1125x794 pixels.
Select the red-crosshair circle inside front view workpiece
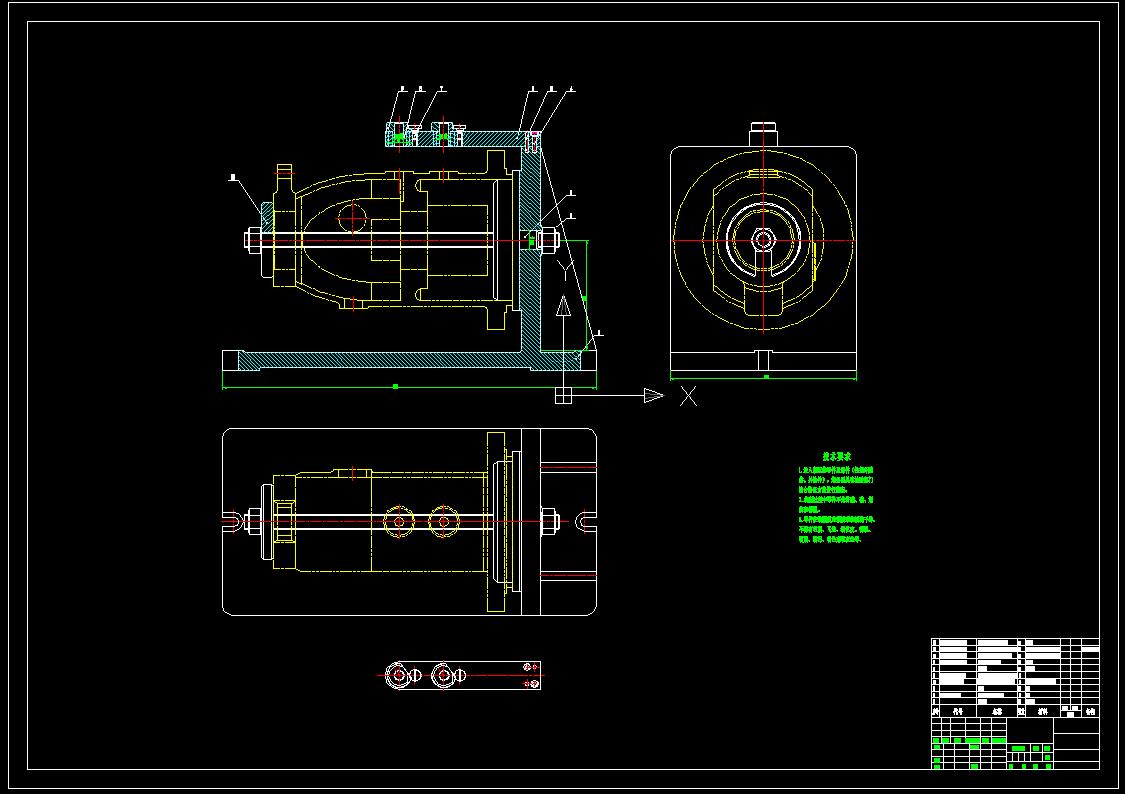(353, 217)
